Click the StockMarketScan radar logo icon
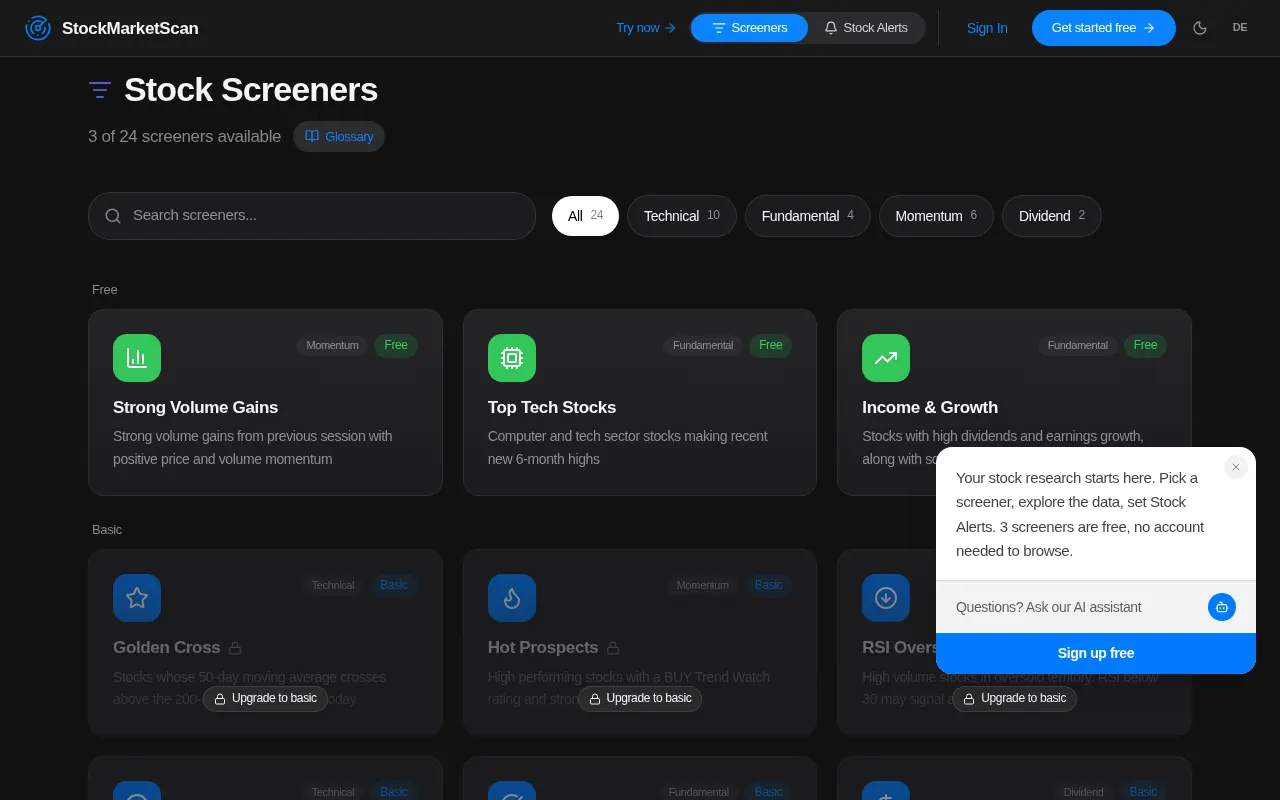 [37, 28]
